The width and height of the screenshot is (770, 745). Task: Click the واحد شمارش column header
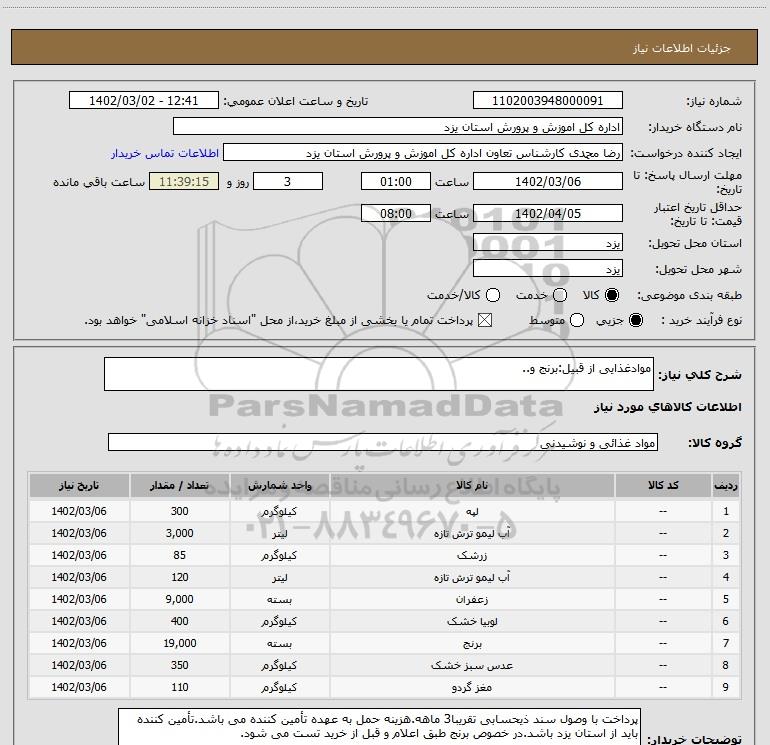[279, 485]
